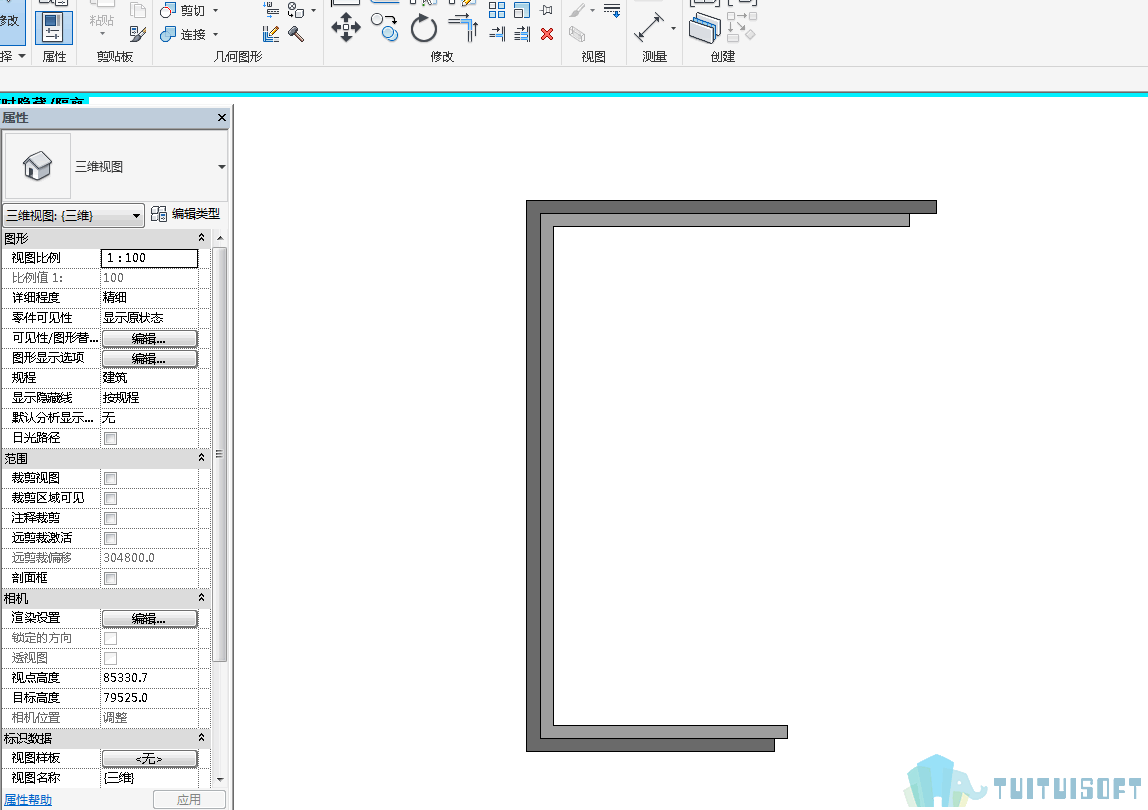This screenshot has height=810, width=1148.
Task: Select the Move tool icon
Action: [x=346, y=29]
